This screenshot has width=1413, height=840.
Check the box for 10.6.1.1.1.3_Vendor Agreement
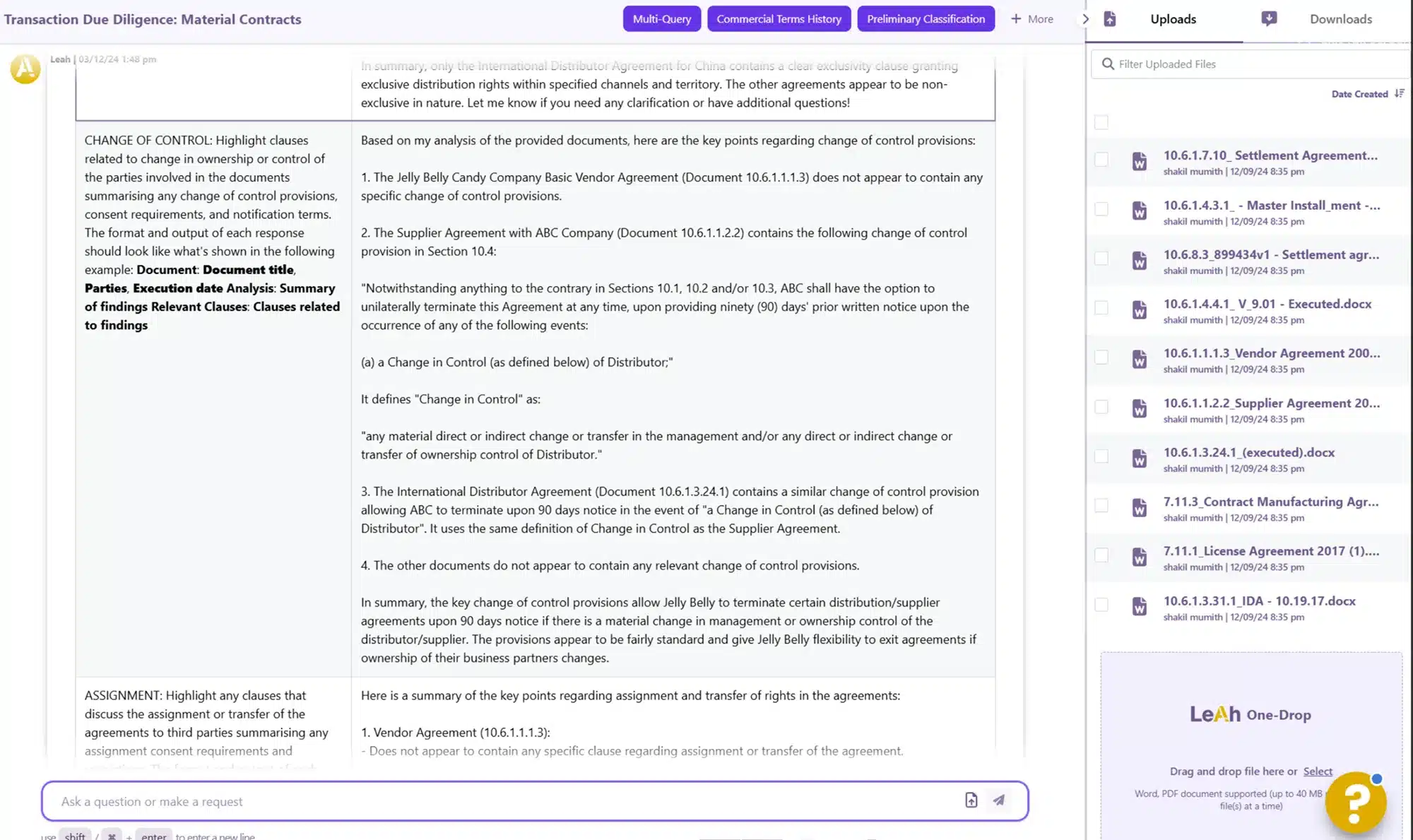pyautogui.click(x=1101, y=357)
